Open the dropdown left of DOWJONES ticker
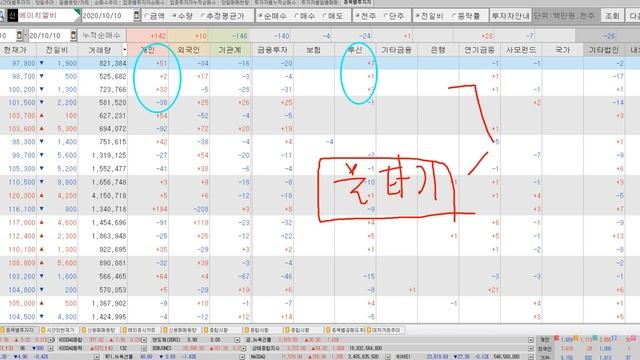The width and height of the screenshot is (640, 360). click(144, 349)
